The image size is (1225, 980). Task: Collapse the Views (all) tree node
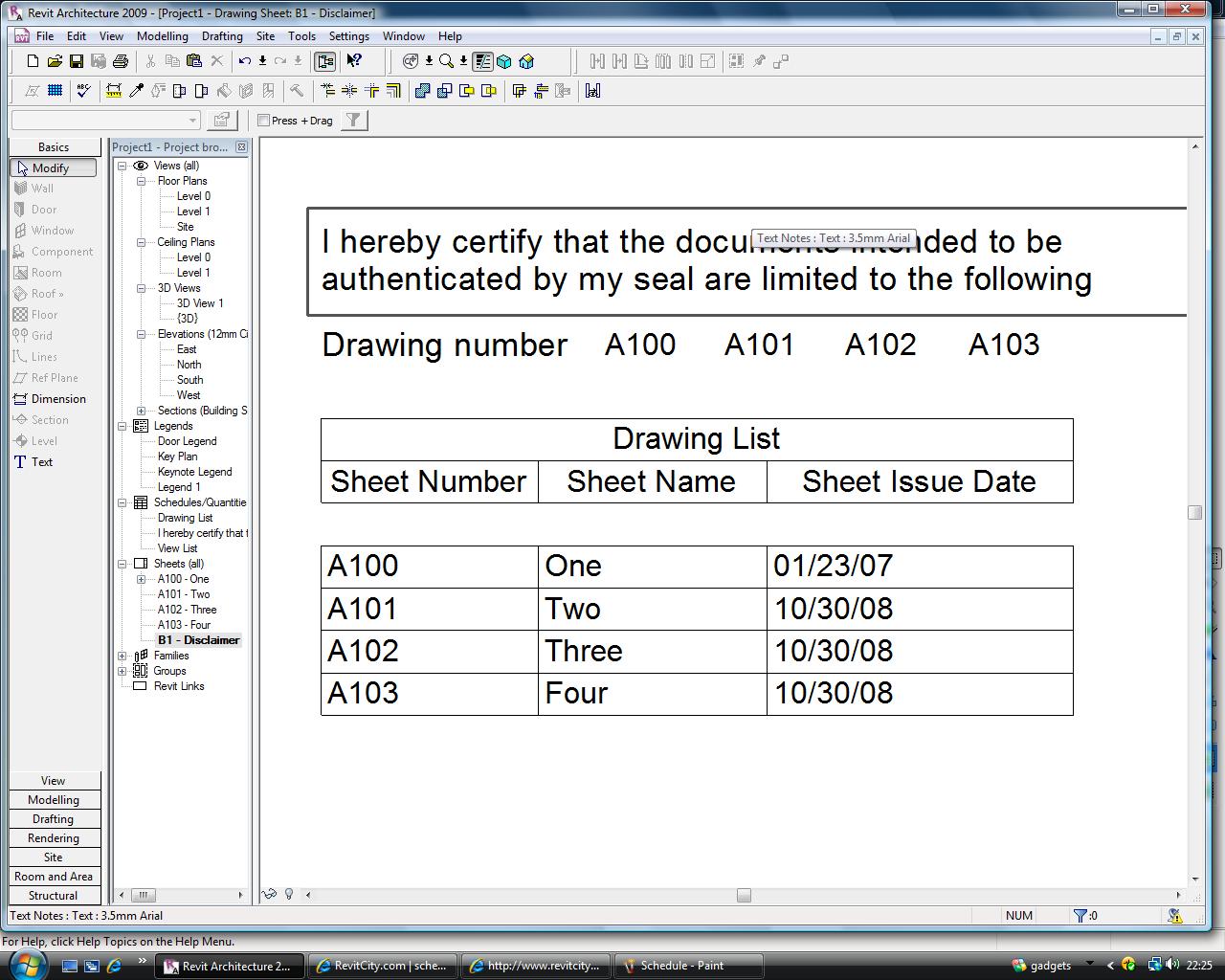click(x=122, y=166)
